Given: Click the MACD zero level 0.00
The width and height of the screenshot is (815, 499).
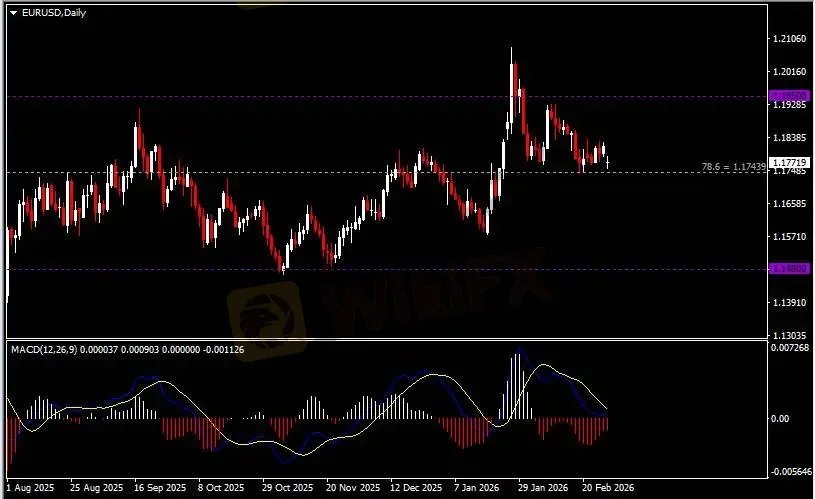Looking at the screenshot, I should point(780,419).
